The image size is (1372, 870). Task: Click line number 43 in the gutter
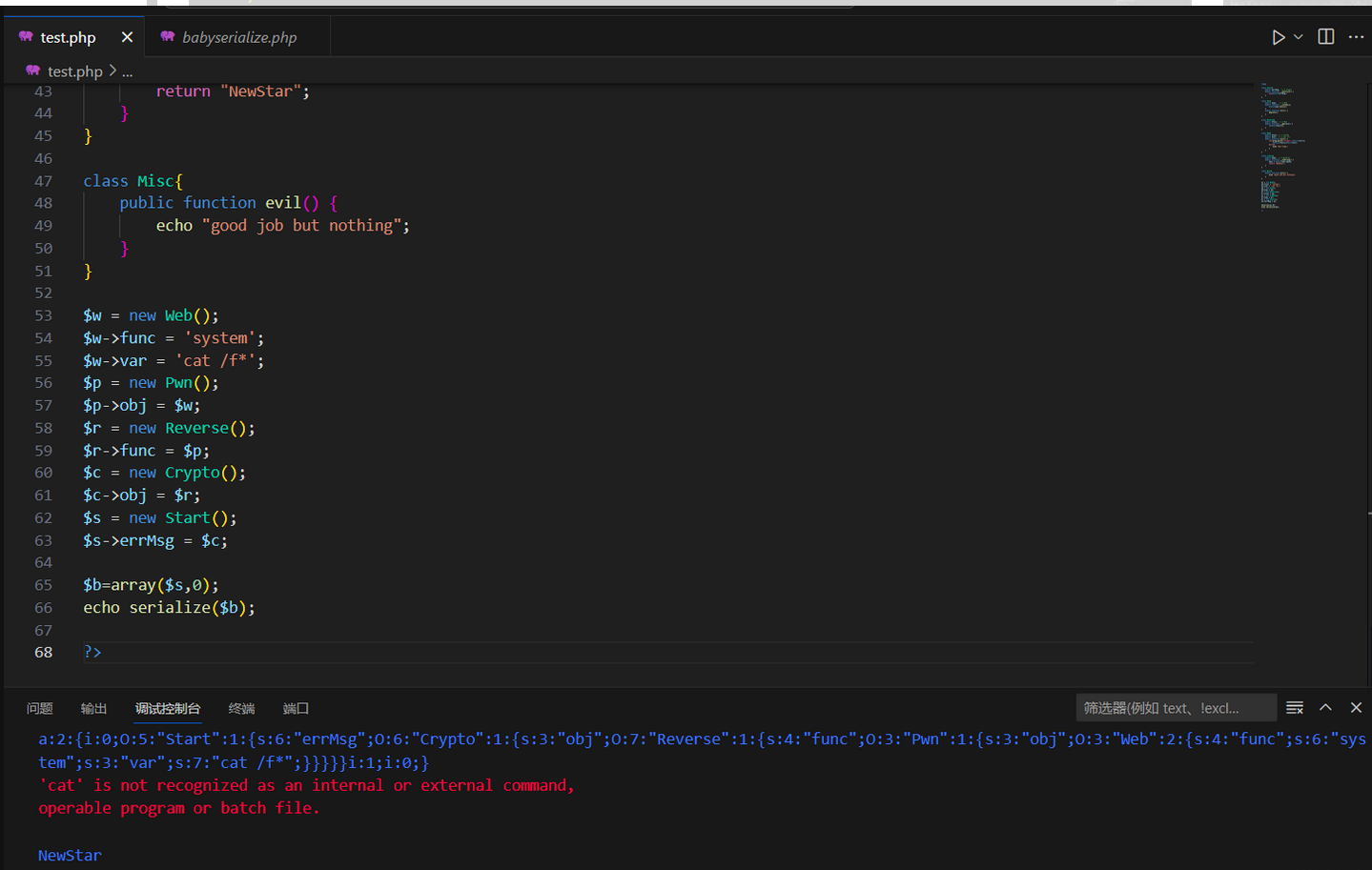(44, 91)
